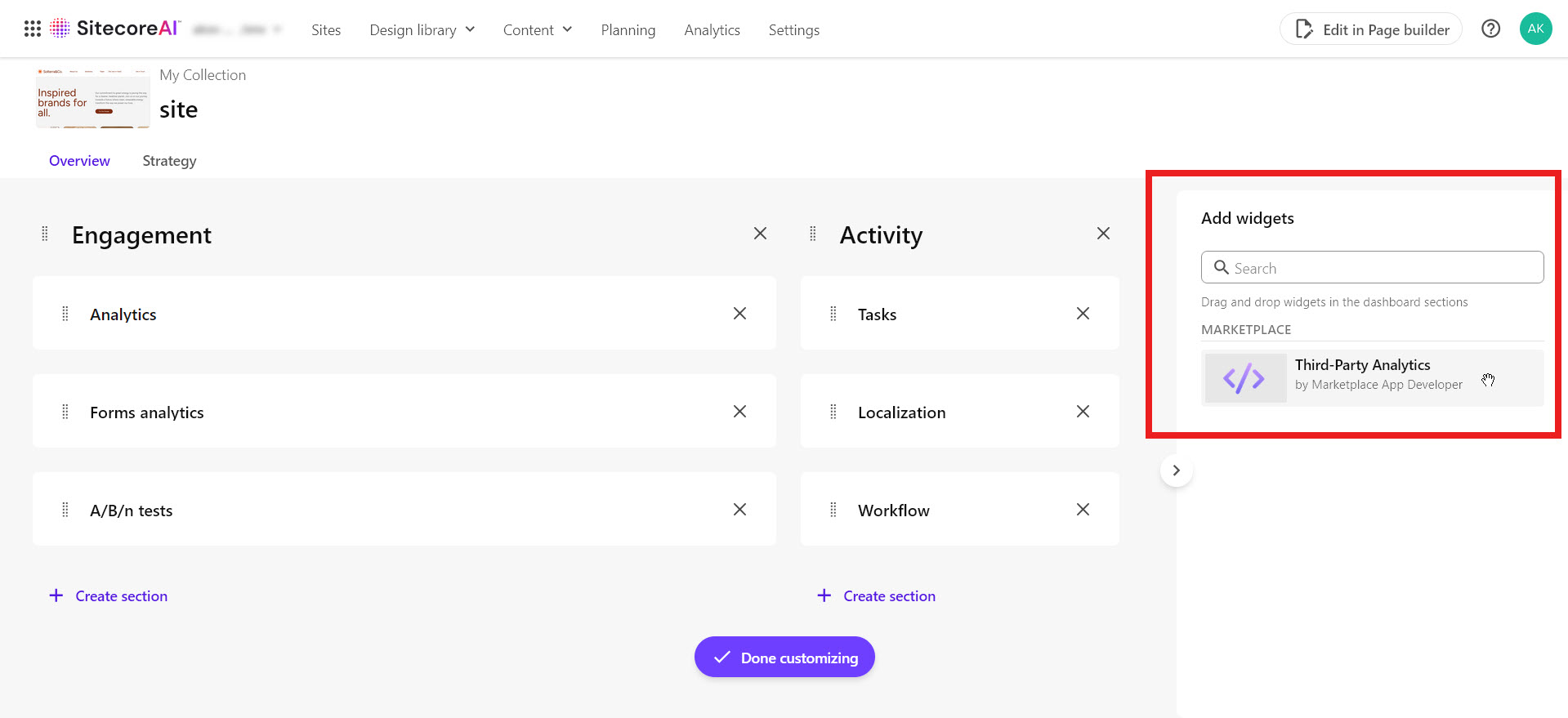Image resolution: width=1568 pixels, height=718 pixels.
Task: Create section under Engagement column
Action: (109, 596)
